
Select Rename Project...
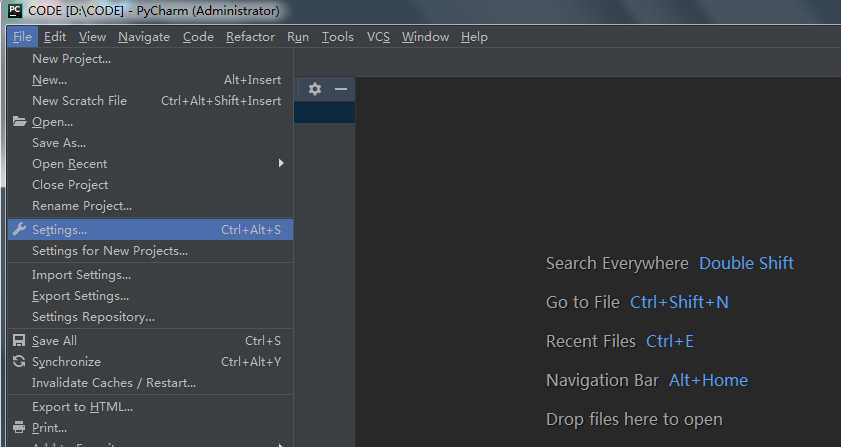tap(151, 206)
